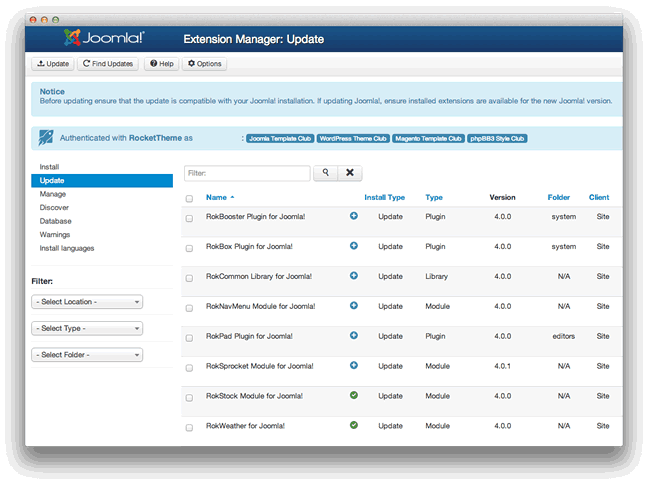Open the Database section

(55, 221)
